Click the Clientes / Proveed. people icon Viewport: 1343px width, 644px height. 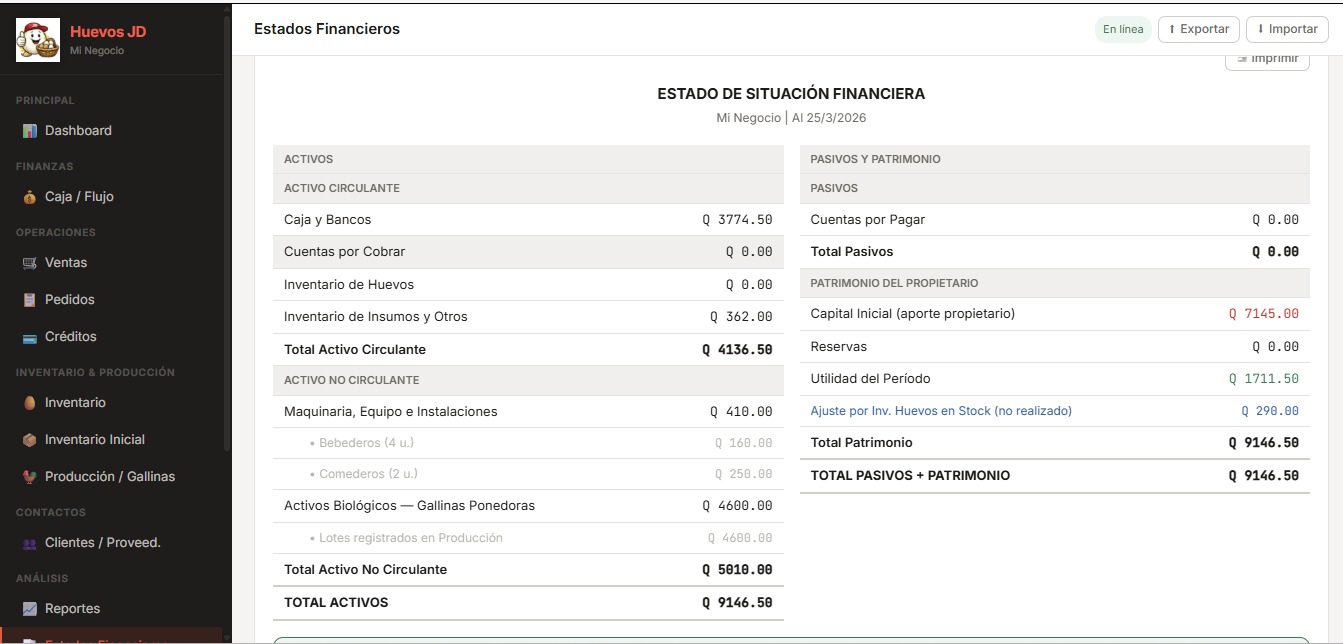30,543
